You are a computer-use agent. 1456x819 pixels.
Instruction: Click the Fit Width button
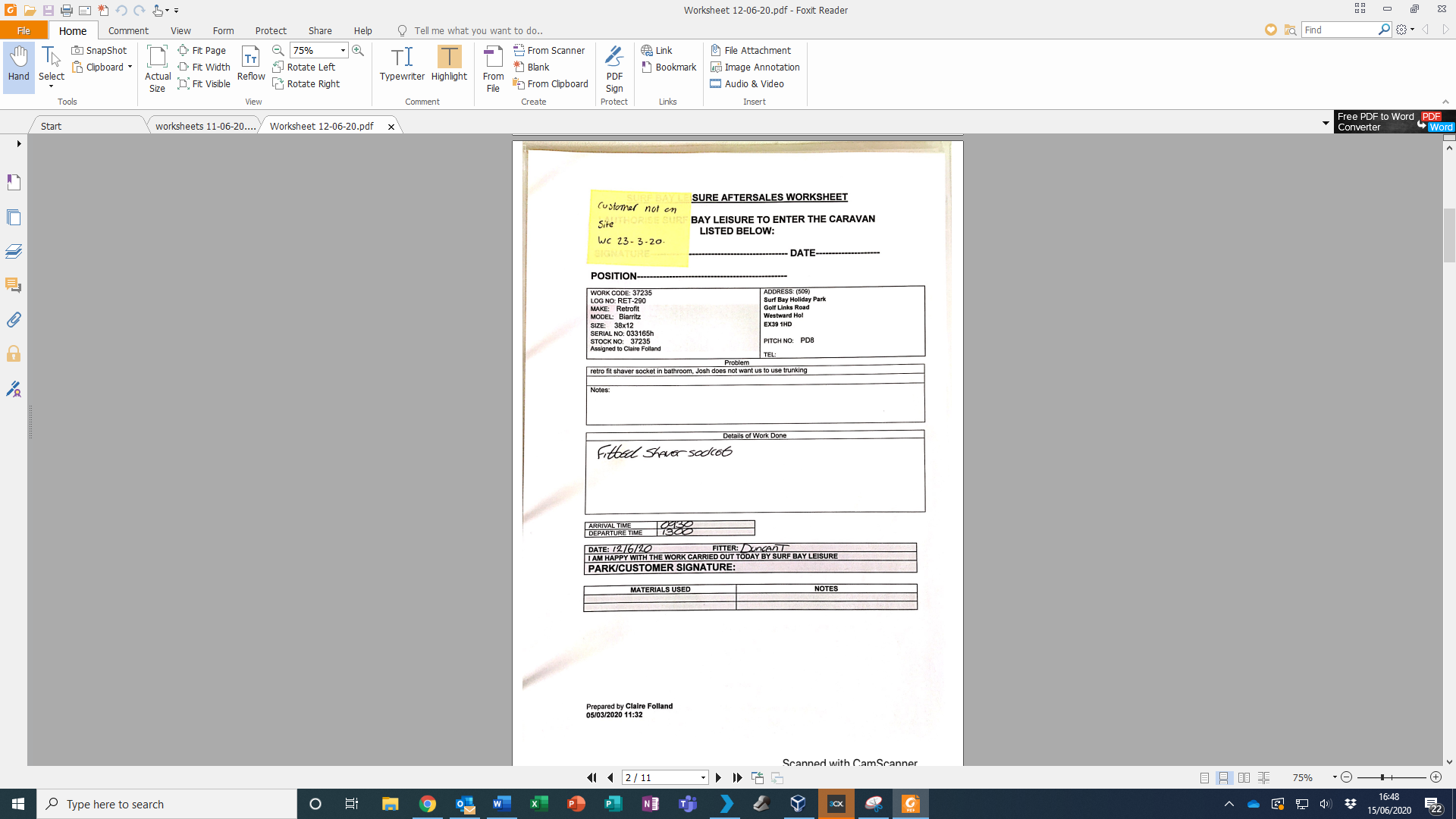coord(204,67)
